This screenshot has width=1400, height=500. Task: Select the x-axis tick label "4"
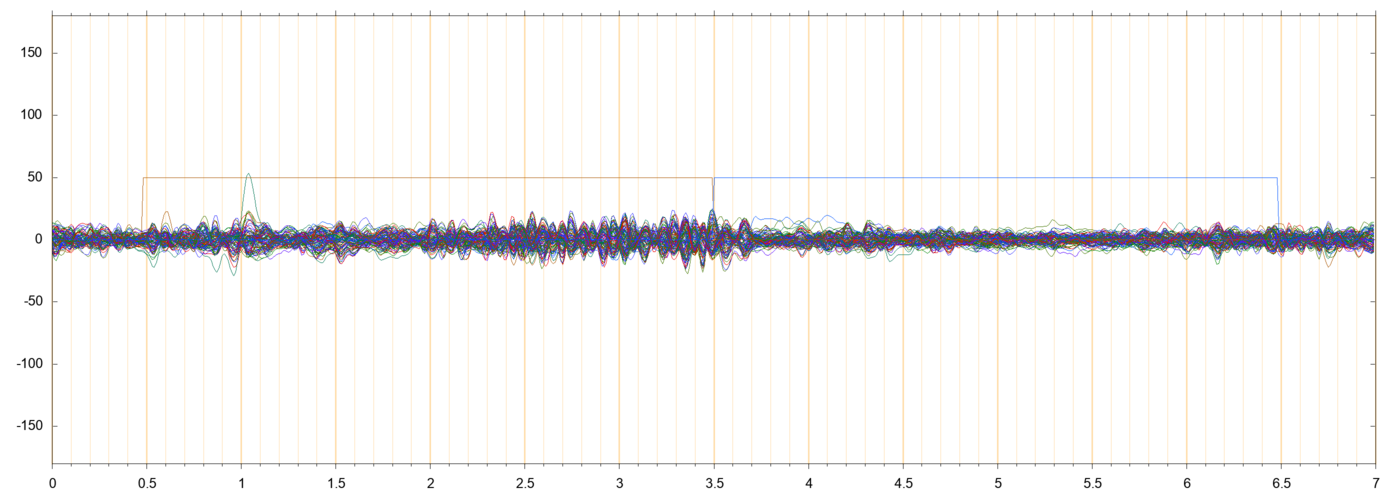pyautogui.click(x=808, y=481)
